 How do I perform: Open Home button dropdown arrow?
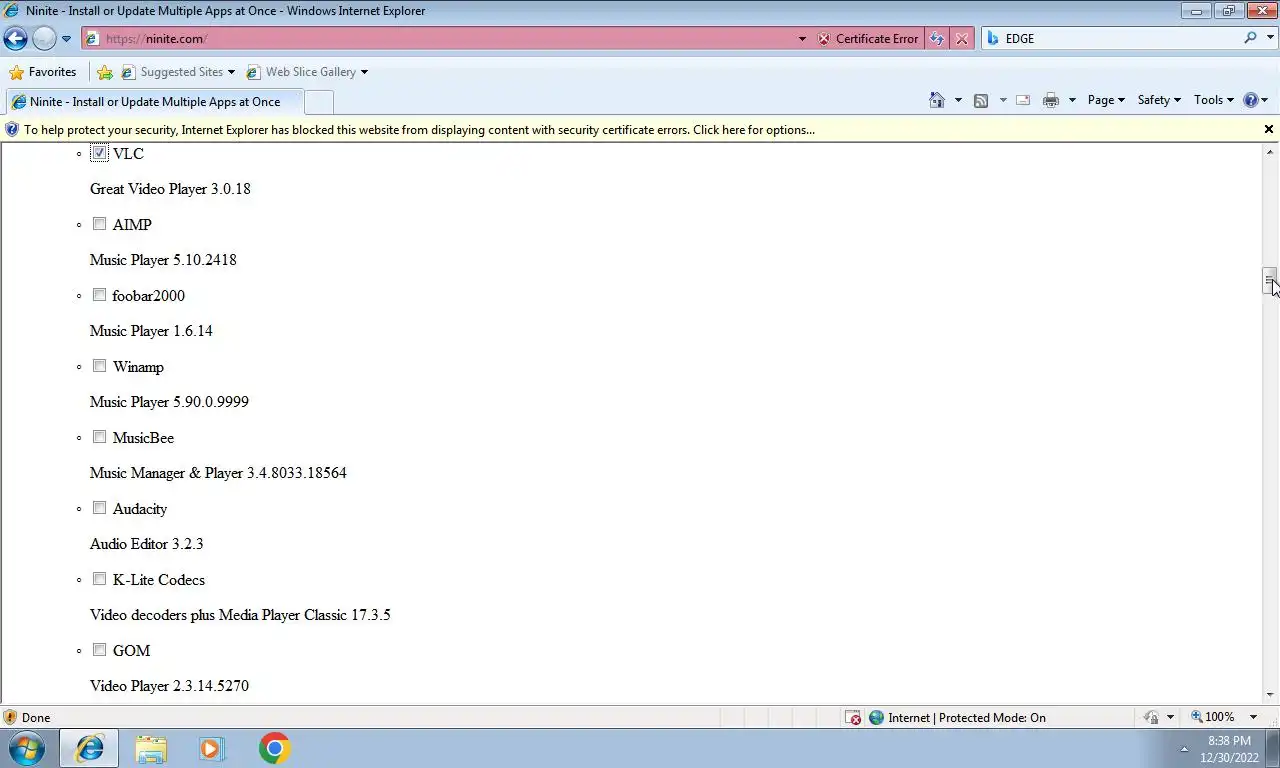click(x=958, y=100)
